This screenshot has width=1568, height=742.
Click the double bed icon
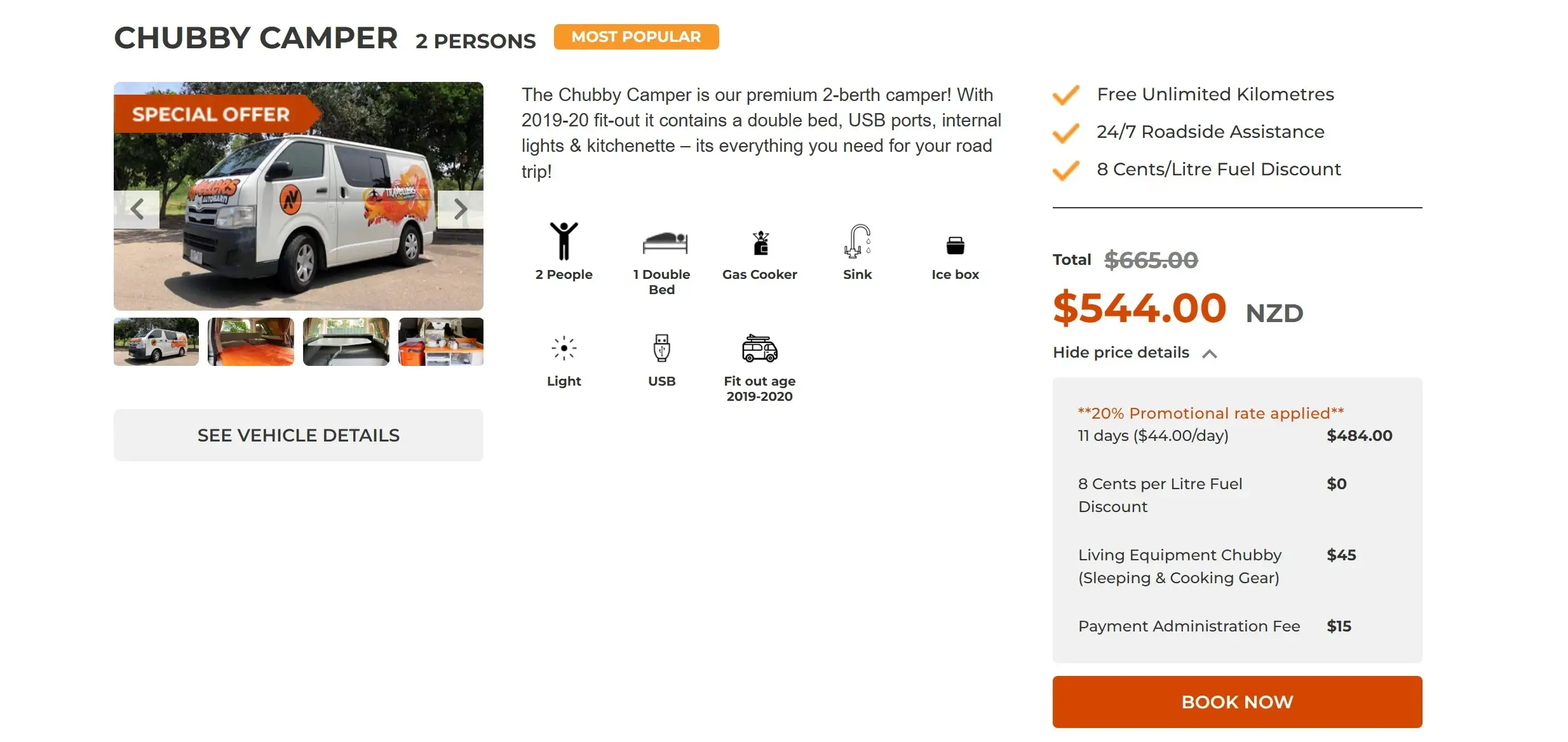coord(665,243)
